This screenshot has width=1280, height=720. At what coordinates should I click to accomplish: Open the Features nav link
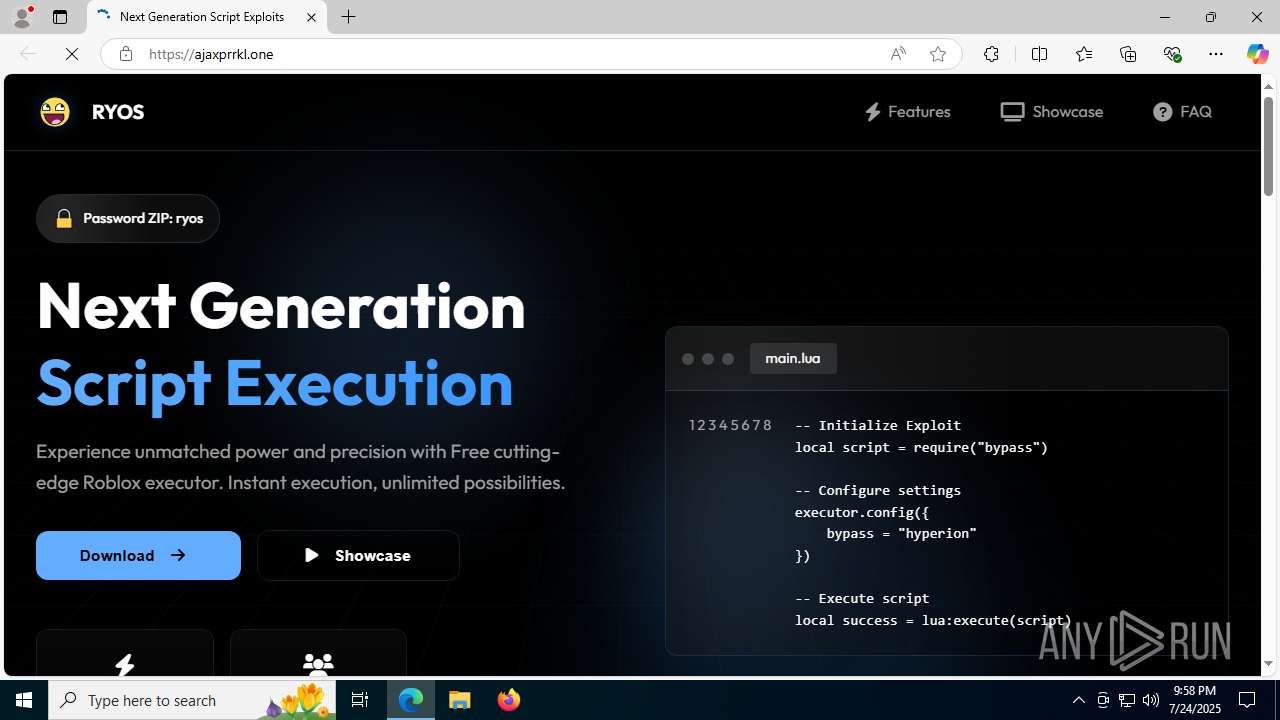tap(907, 111)
